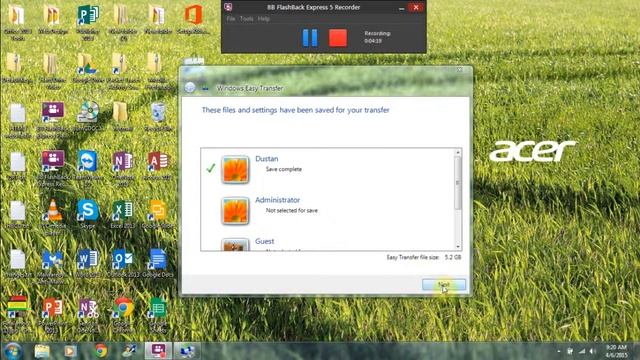Open Google Chrome from the taskbar
This screenshot has height=360, width=640.
101,351
